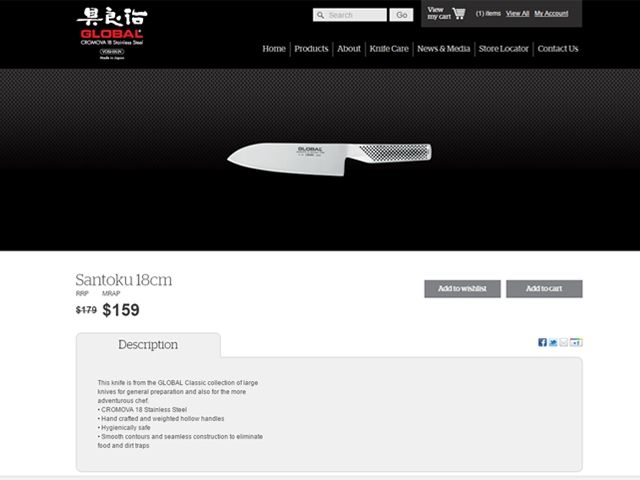Email this product using envelope icon

click(564, 342)
